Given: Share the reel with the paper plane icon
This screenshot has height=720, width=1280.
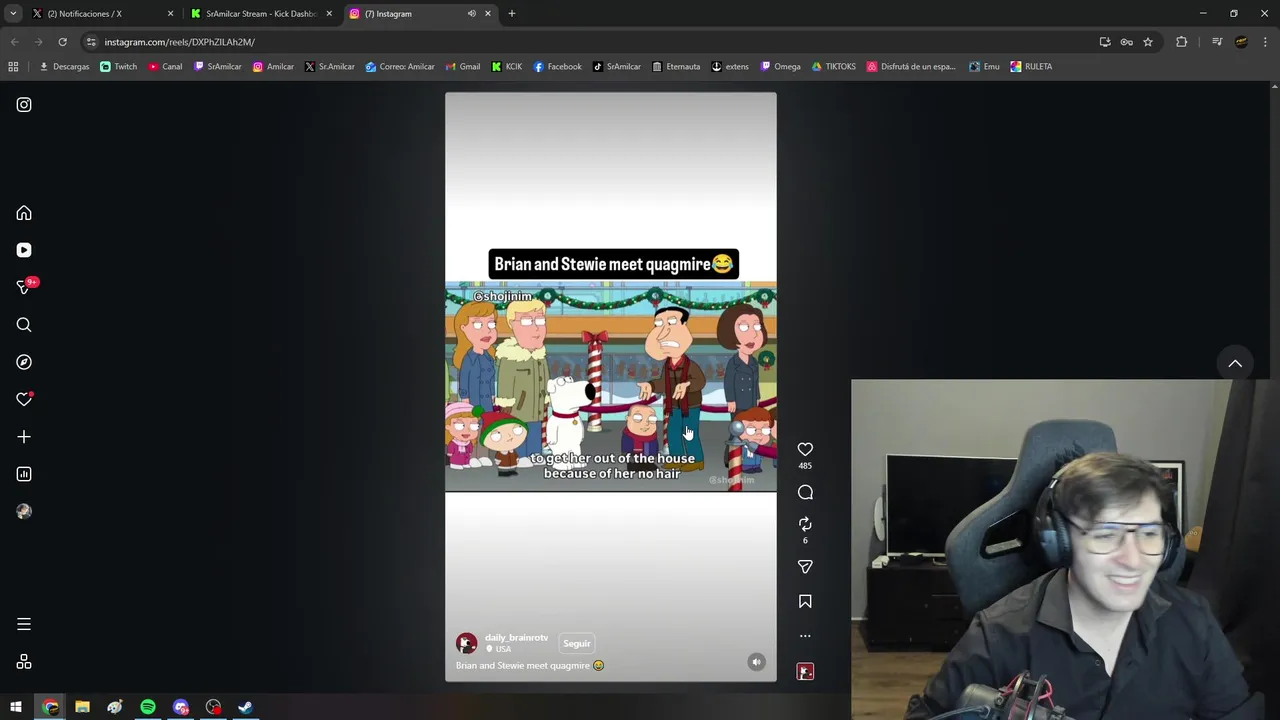Looking at the screenshot, I should pos(805,567).
